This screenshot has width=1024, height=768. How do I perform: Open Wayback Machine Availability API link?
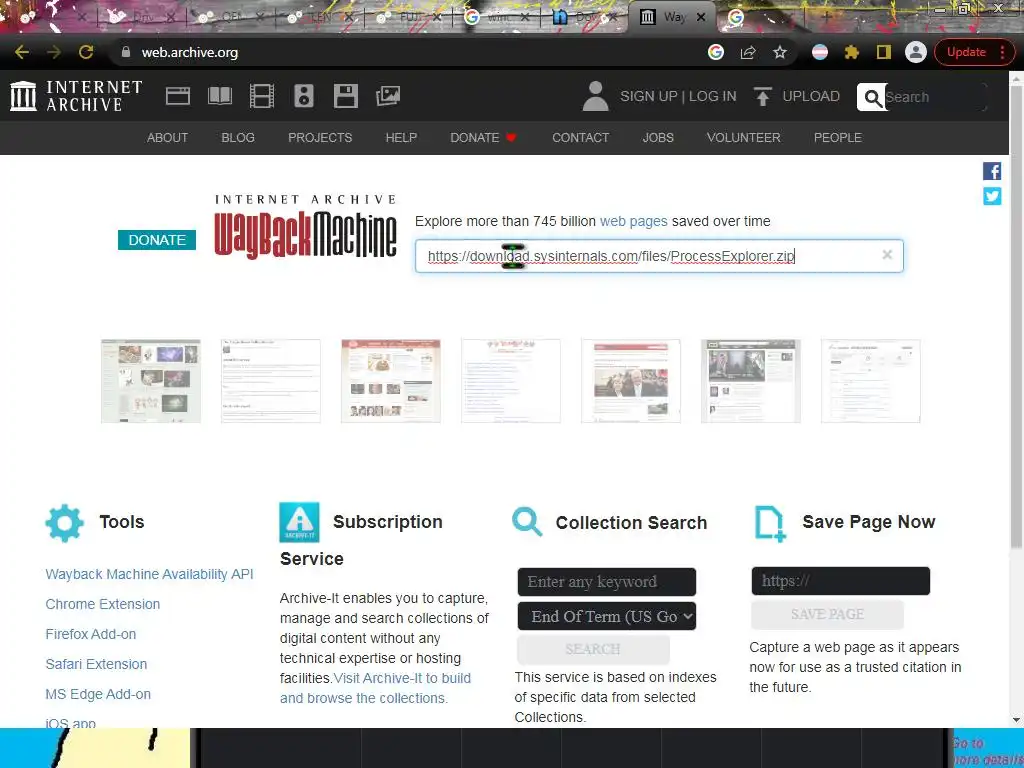click(x=149, y=574)
